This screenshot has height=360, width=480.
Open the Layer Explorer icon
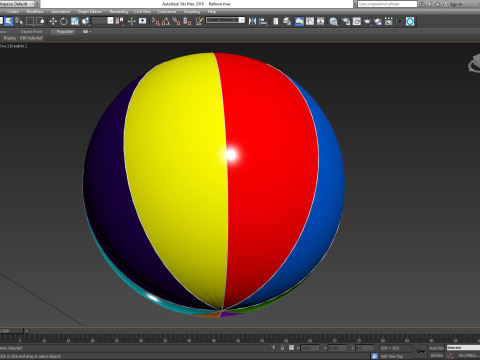287,21
